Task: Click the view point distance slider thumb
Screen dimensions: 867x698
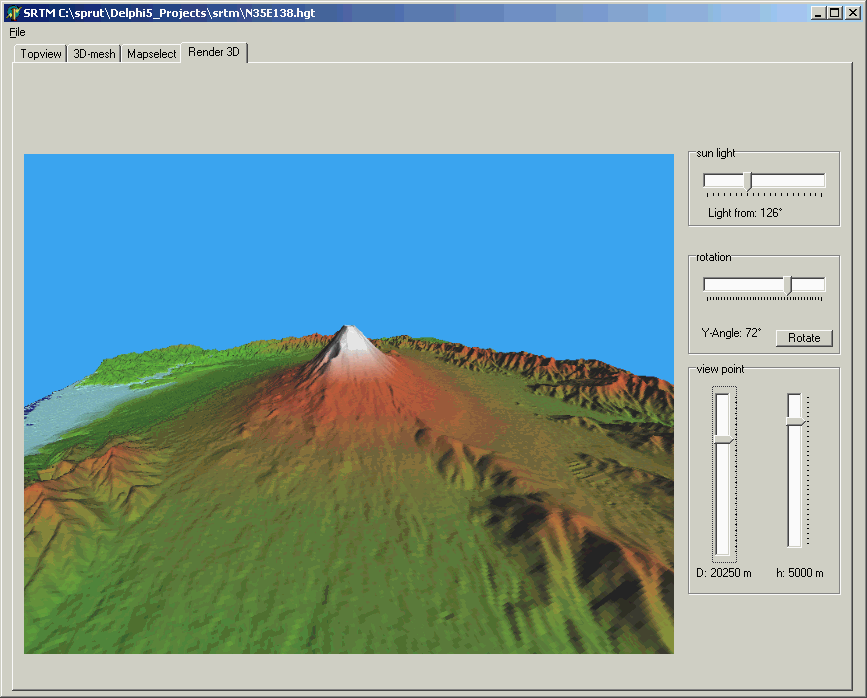Action: click(x=723, y=439)
